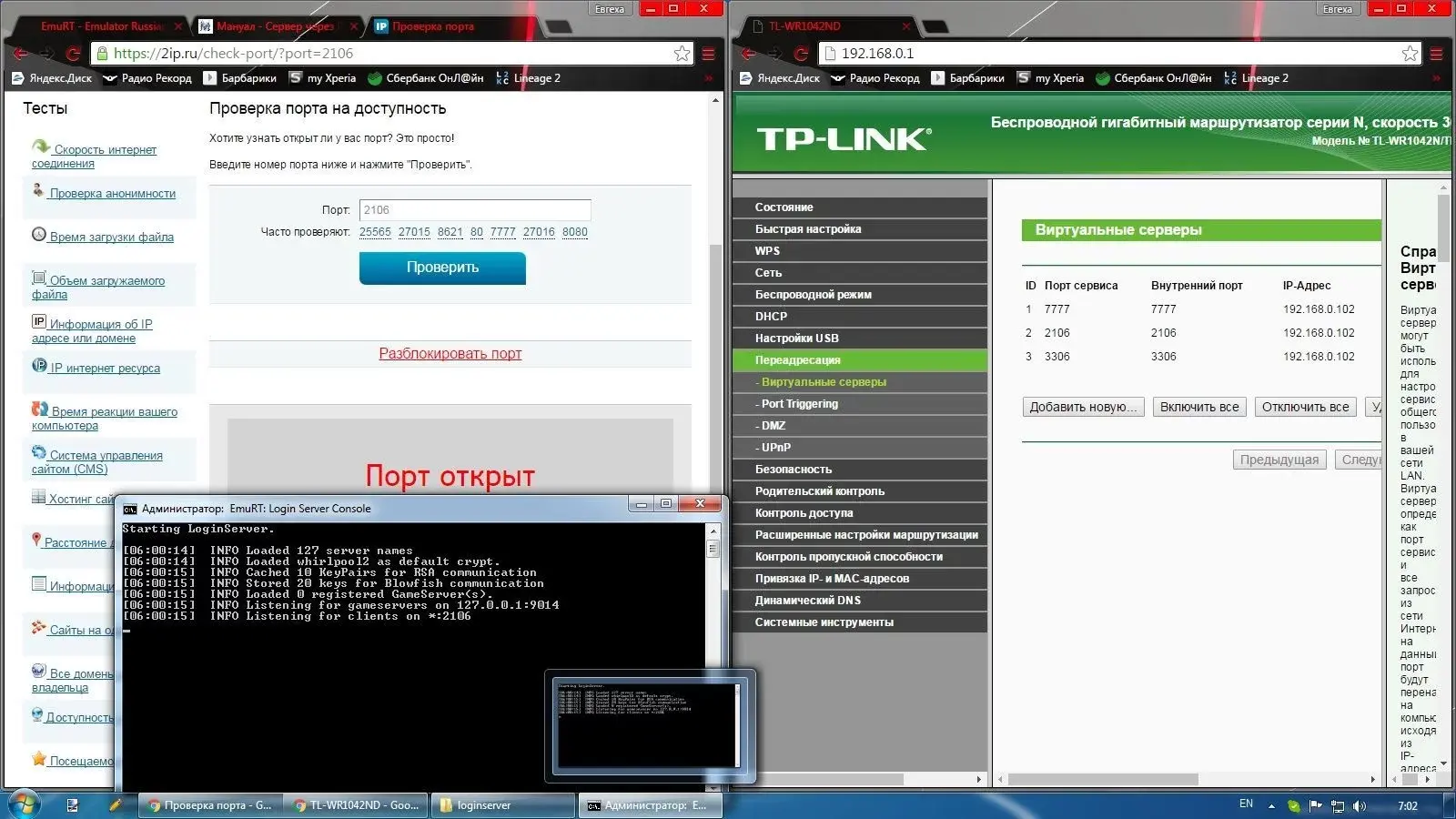Open Барбарики bookmark in left browser
The image size is (1456, 819).
tap(240, 78)
